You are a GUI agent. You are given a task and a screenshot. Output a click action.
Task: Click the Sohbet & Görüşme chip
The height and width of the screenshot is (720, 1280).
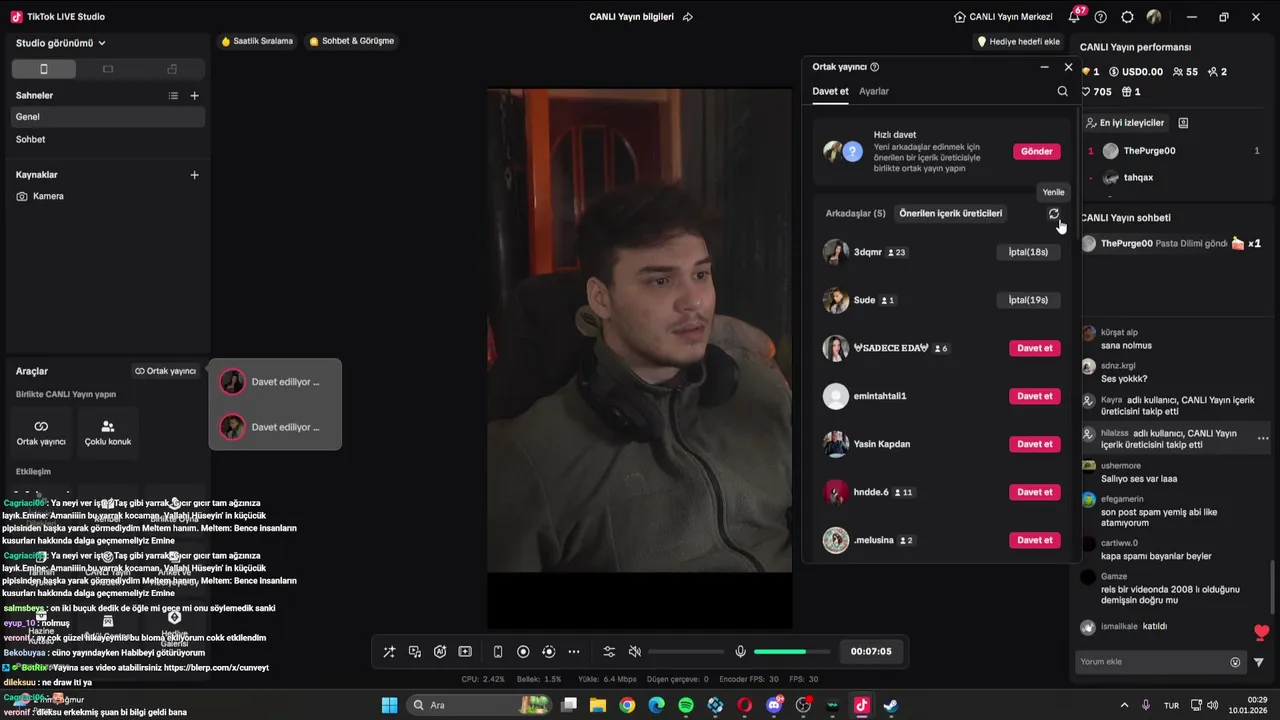click(352, 41)
